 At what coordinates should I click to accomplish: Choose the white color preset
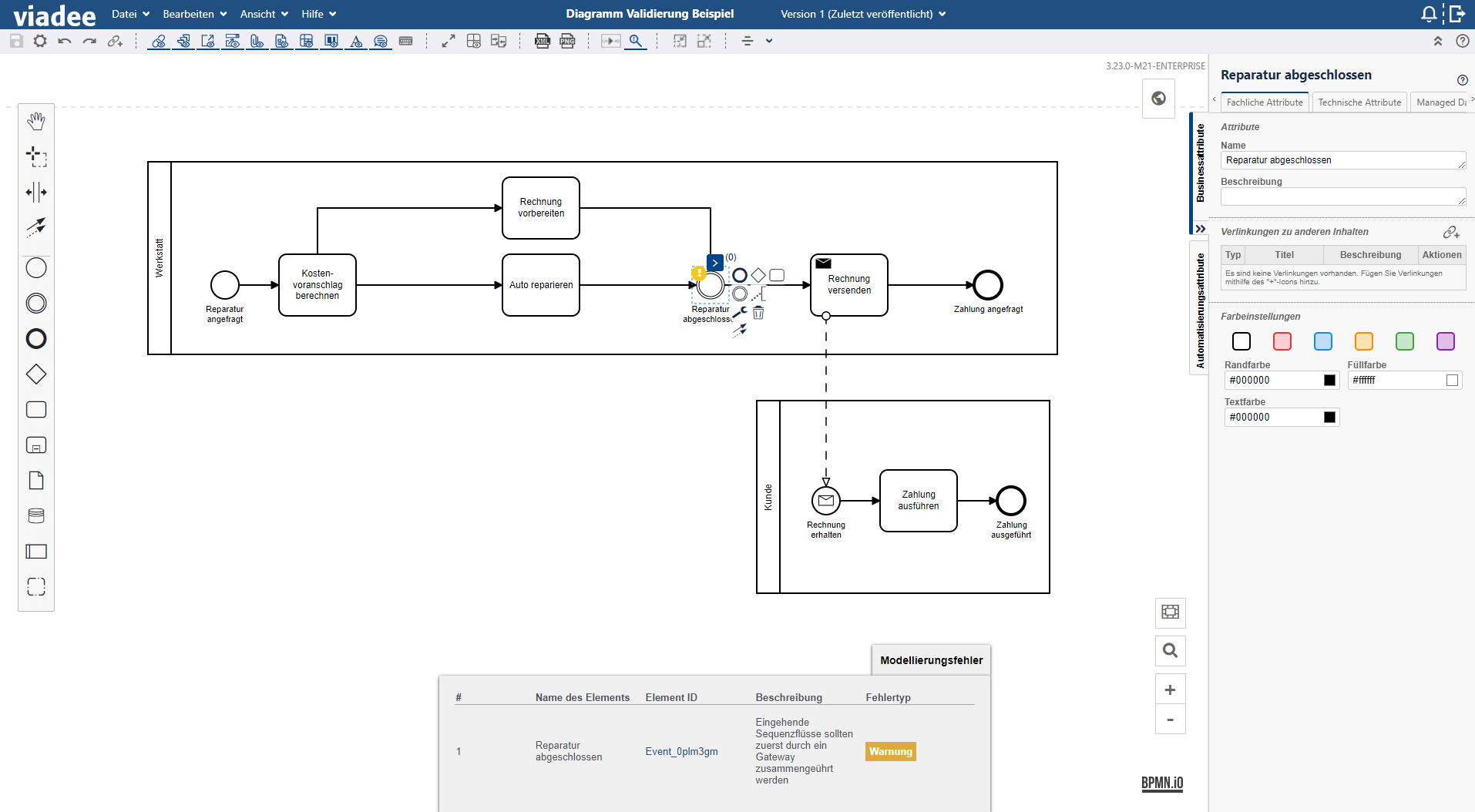1241,341
